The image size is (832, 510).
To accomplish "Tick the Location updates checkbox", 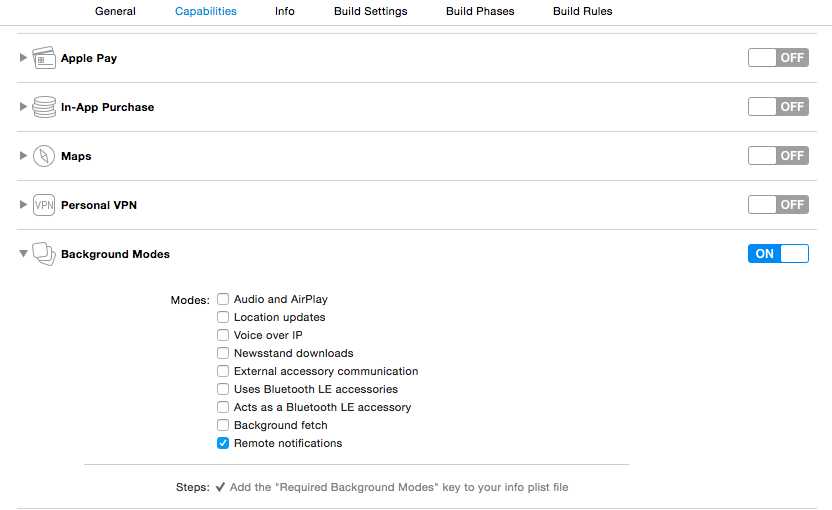I will coord(224,317).
